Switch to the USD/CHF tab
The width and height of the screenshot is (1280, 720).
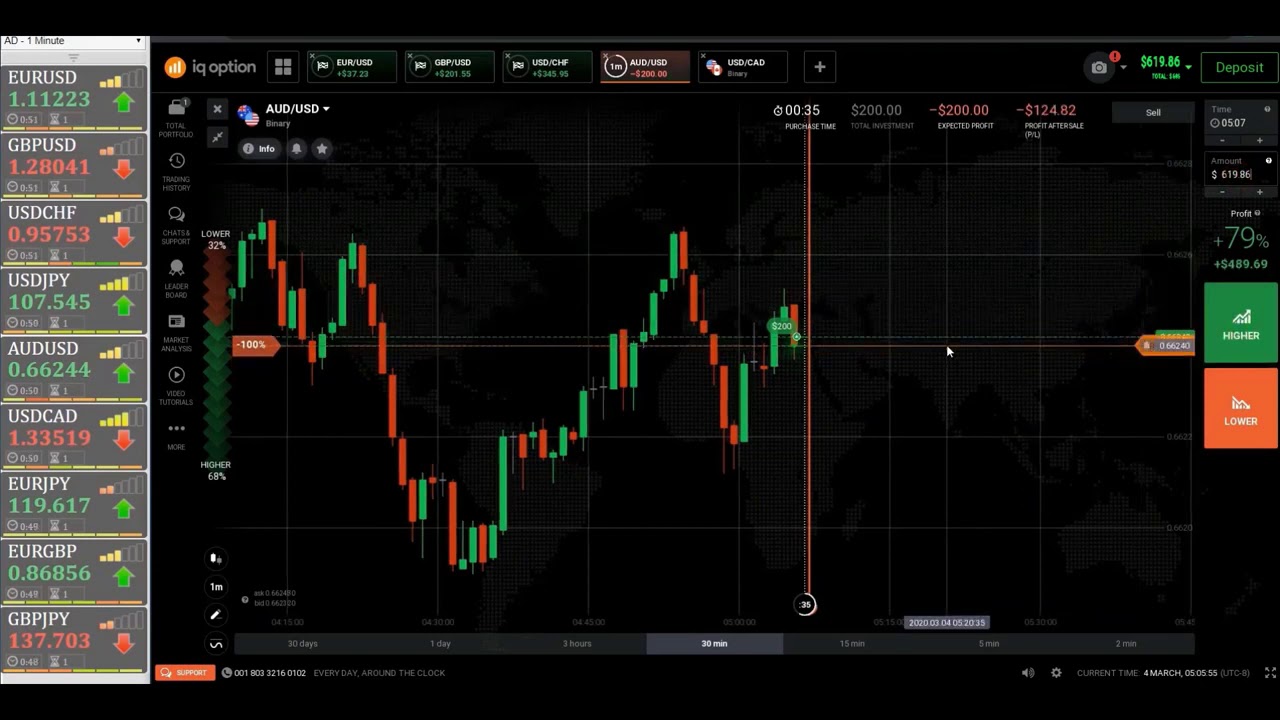[x=546, y=67]
